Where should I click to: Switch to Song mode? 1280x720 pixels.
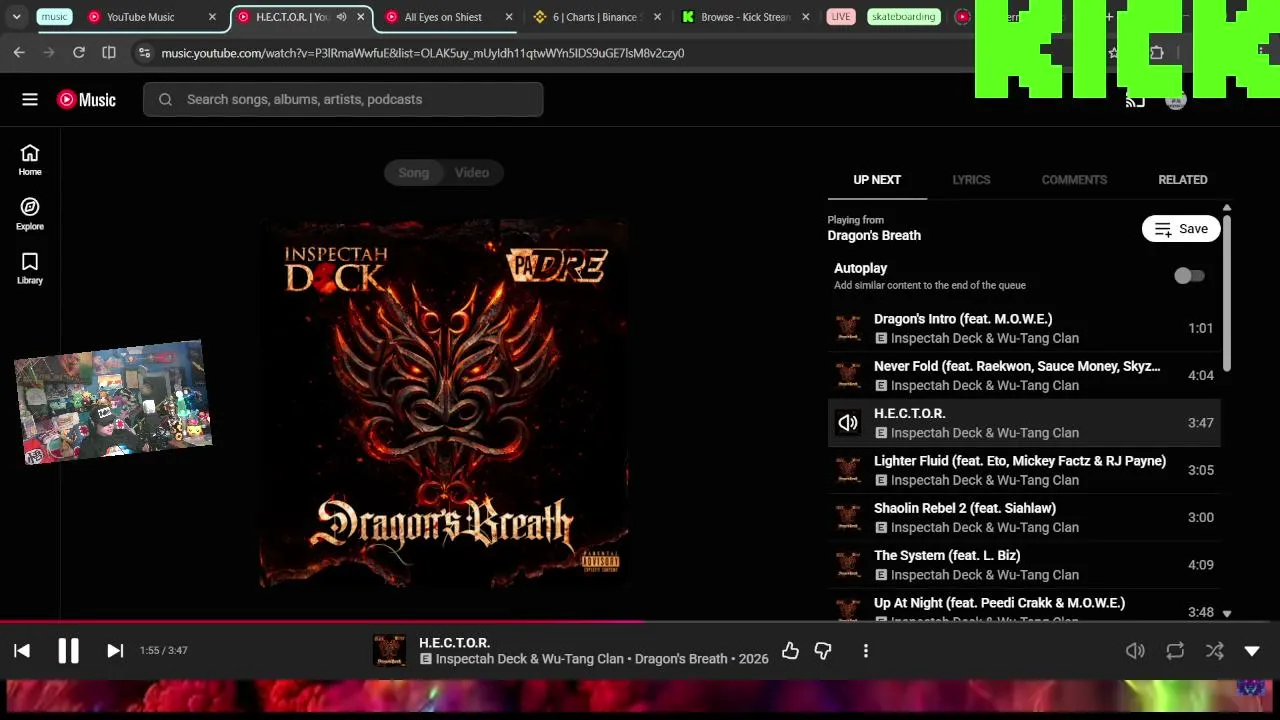pos(413,173)
